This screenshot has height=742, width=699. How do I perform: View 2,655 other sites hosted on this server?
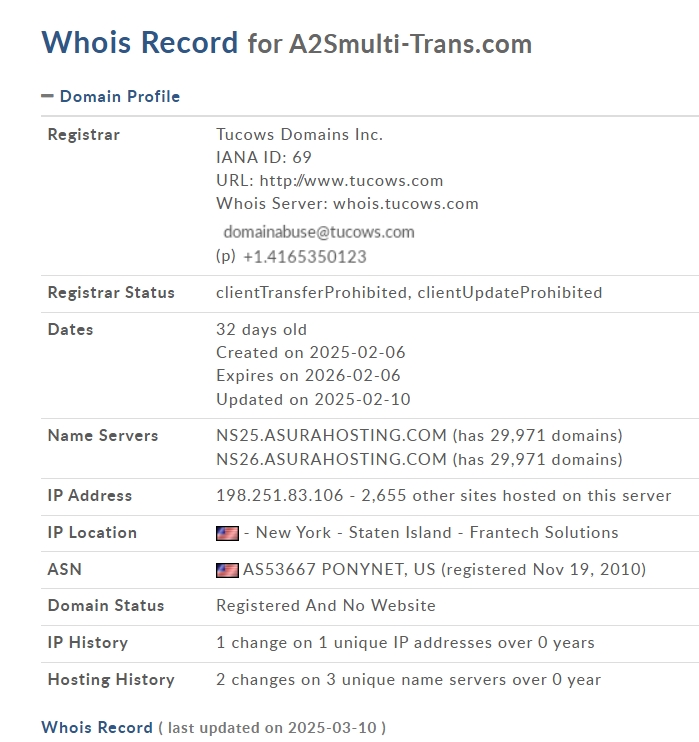click(x=516, y=495)
